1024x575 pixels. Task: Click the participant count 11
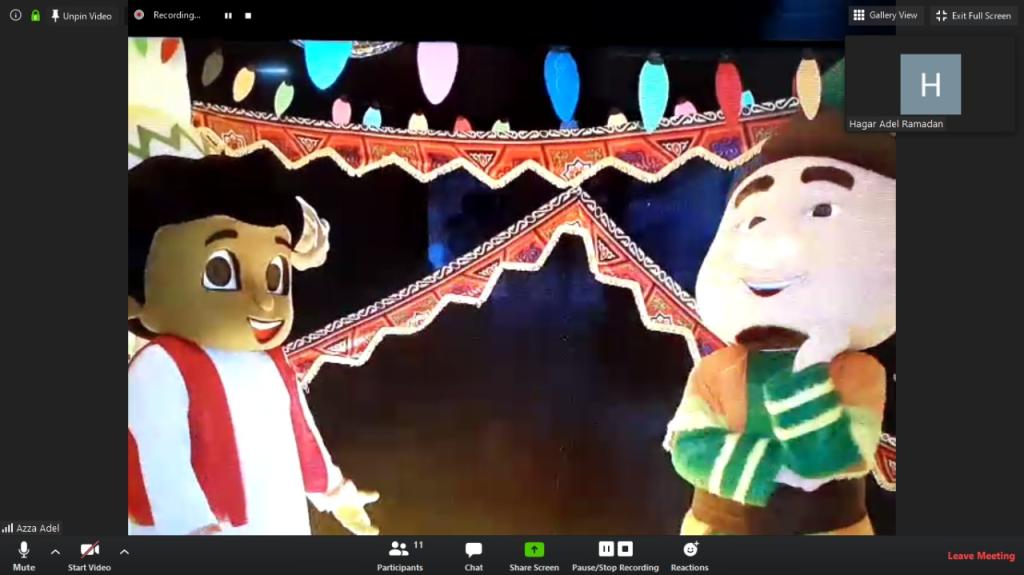pos(418,544)
